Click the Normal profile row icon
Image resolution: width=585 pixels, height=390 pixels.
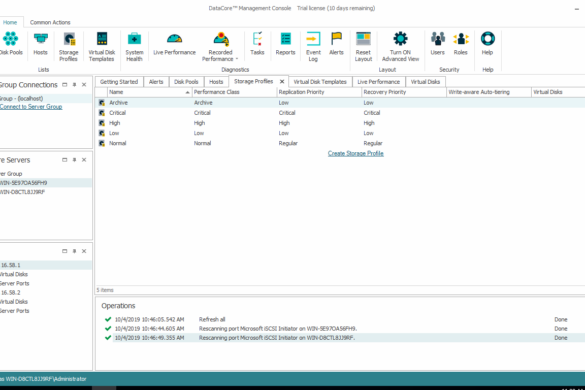pos(101,143)
